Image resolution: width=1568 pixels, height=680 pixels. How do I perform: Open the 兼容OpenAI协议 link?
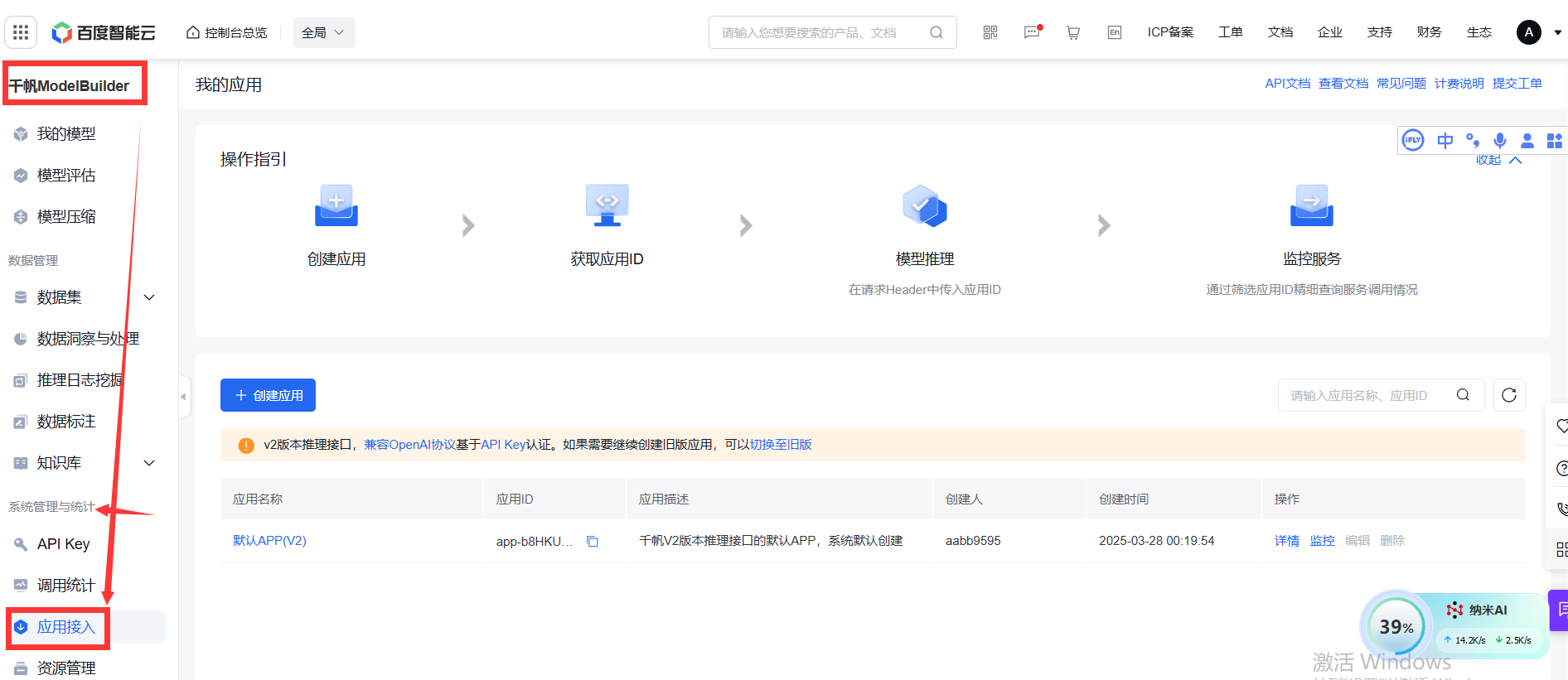410,445
